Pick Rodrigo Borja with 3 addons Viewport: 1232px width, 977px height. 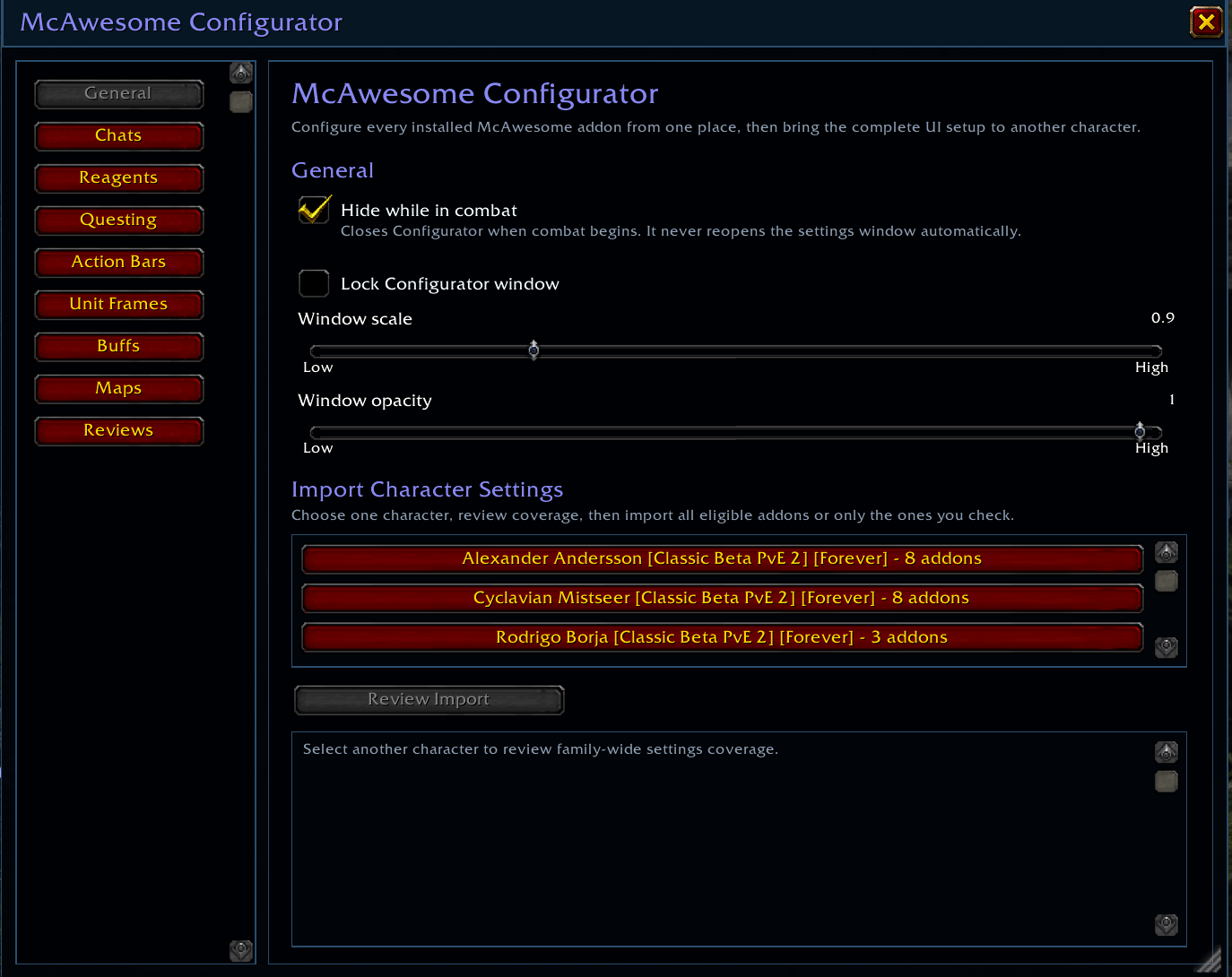click(x=723, y=638)
